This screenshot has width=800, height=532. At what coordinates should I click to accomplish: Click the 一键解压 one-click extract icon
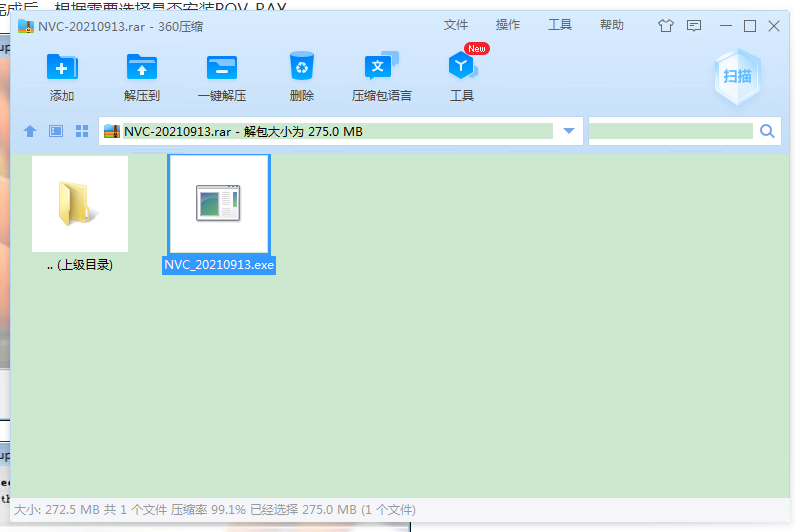222,67
